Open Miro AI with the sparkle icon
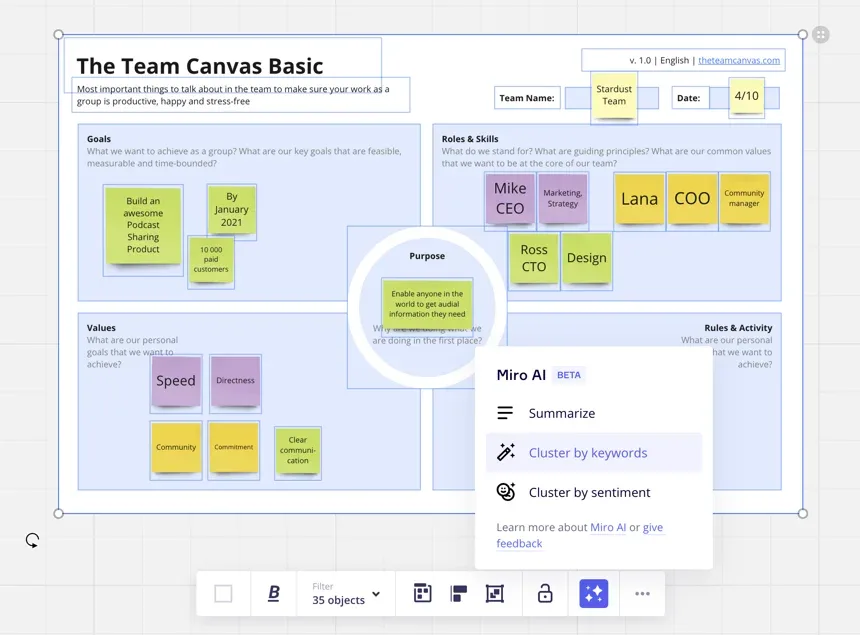 (x=593, y=593)
